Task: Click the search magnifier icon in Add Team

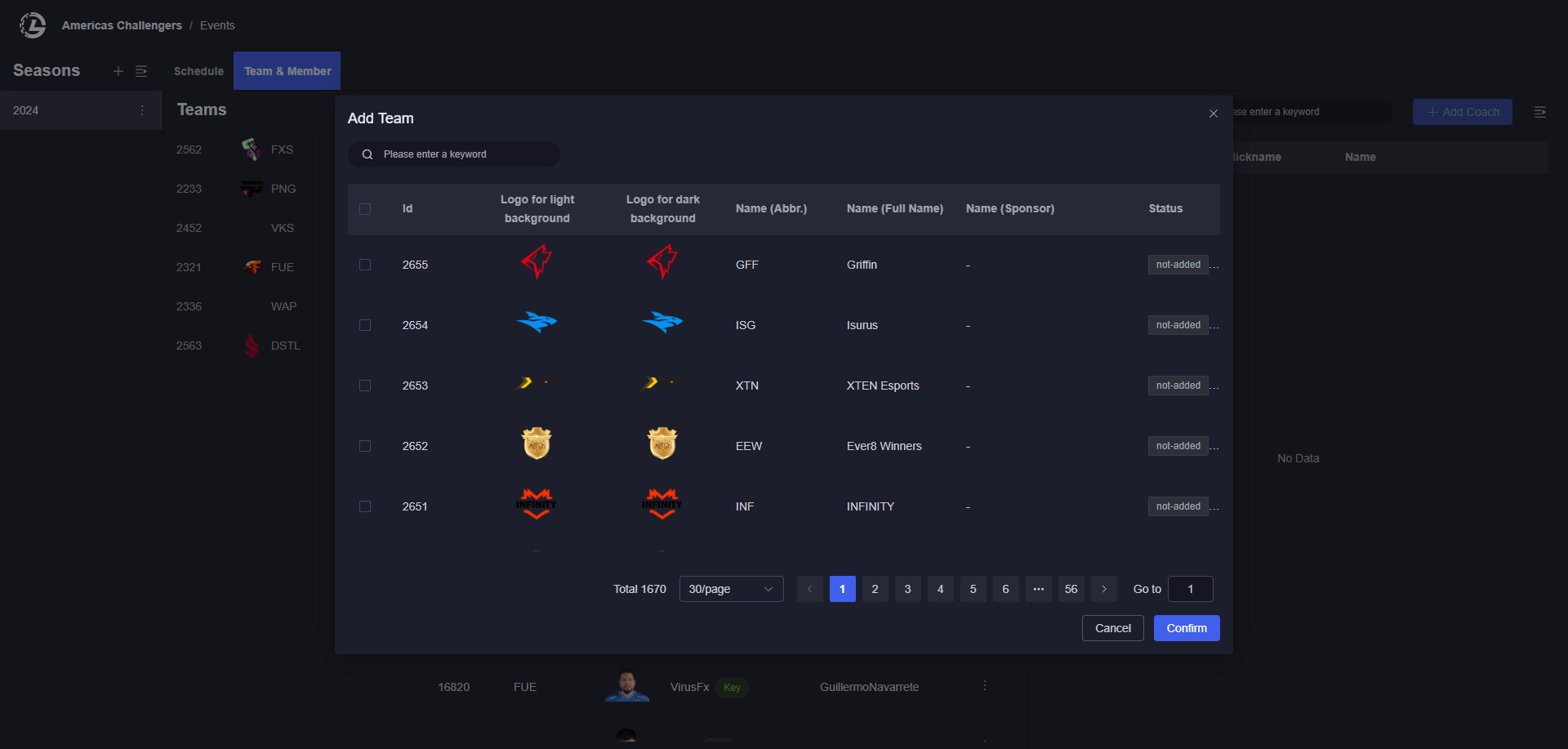Action: 367,154
